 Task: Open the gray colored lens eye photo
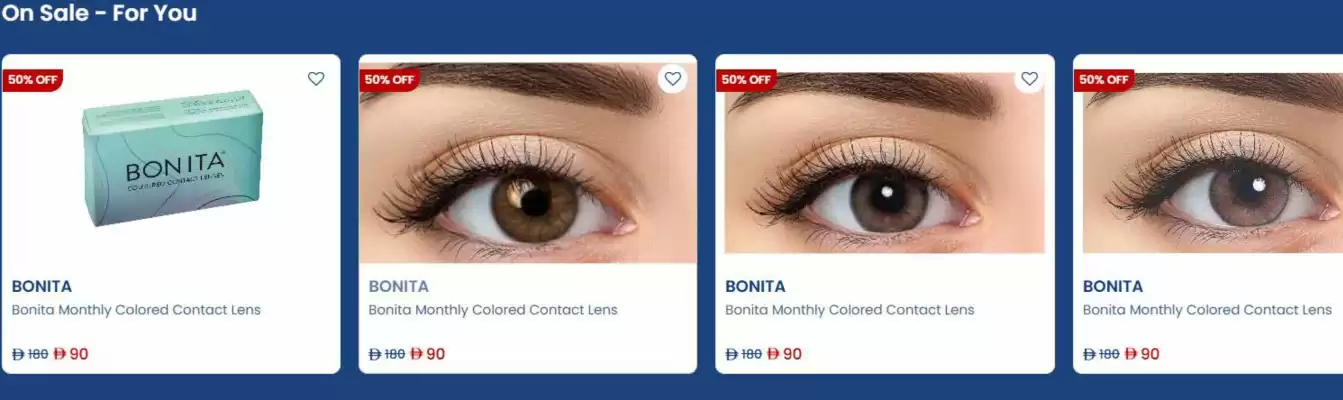(x=885, y=160)
